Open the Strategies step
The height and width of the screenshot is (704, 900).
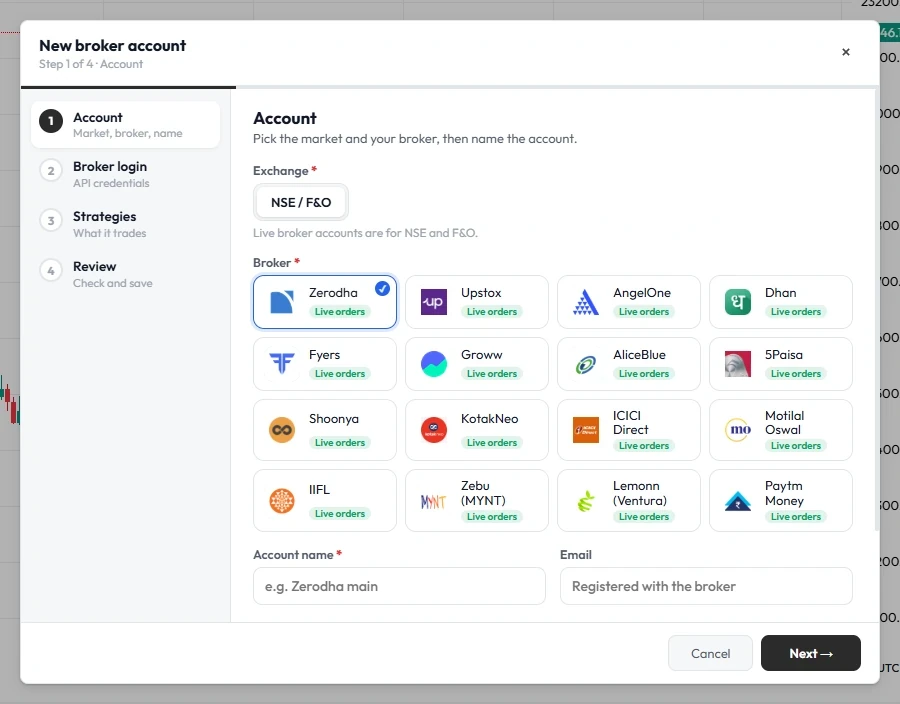pyautogui.click(x=126, y=224)
